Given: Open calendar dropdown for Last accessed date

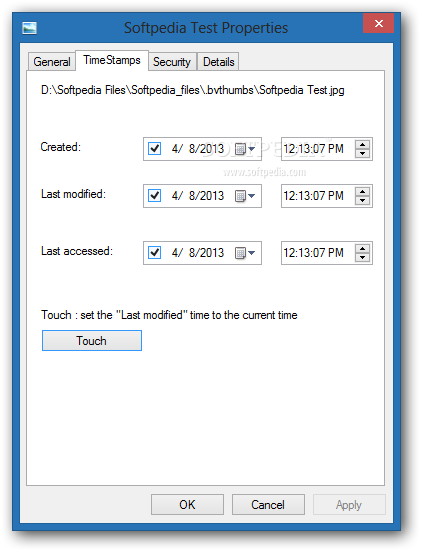Looking at the screenshot, I should tap(245, 253).
